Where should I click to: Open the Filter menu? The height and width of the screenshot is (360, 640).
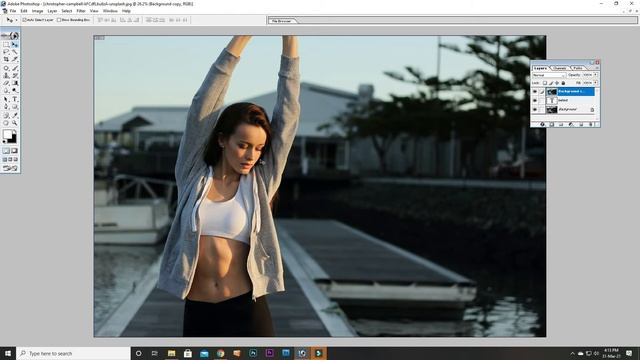(81, 11)
